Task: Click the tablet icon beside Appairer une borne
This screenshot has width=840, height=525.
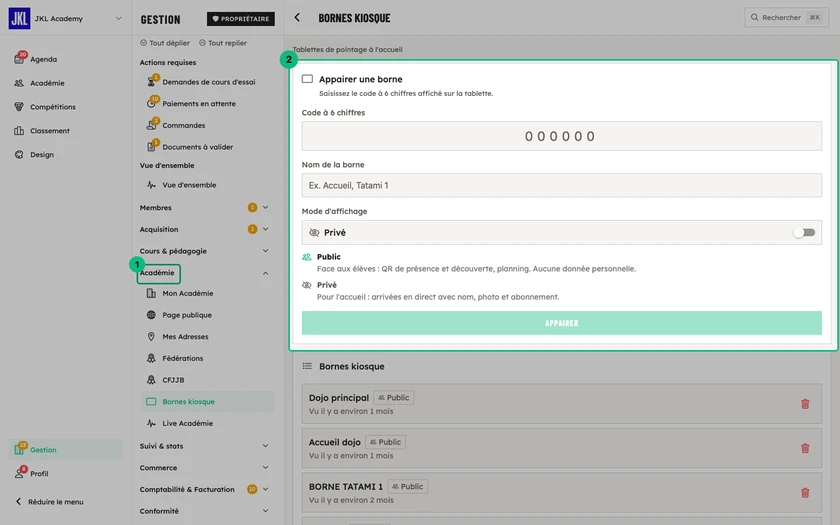Action: pos(307,79)
